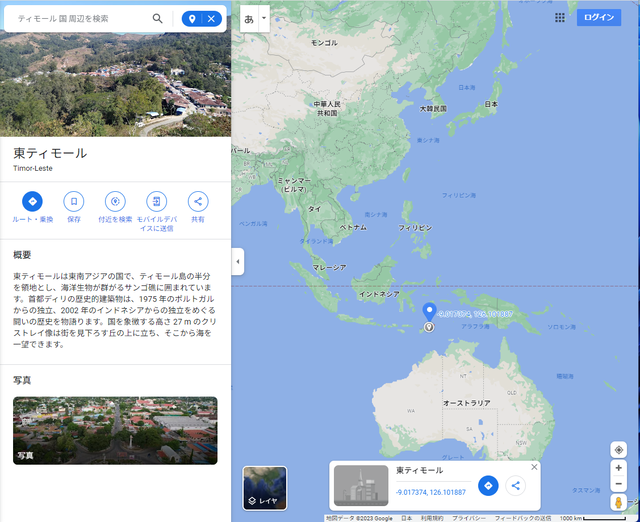Viewport: 640px width, 522px height.
Task: Click the 日本 footer link
Action: pos(407,518)
